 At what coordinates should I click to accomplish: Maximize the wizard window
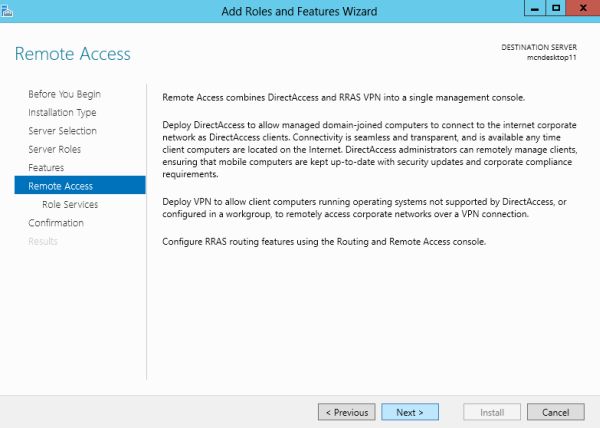pos(555,9)
